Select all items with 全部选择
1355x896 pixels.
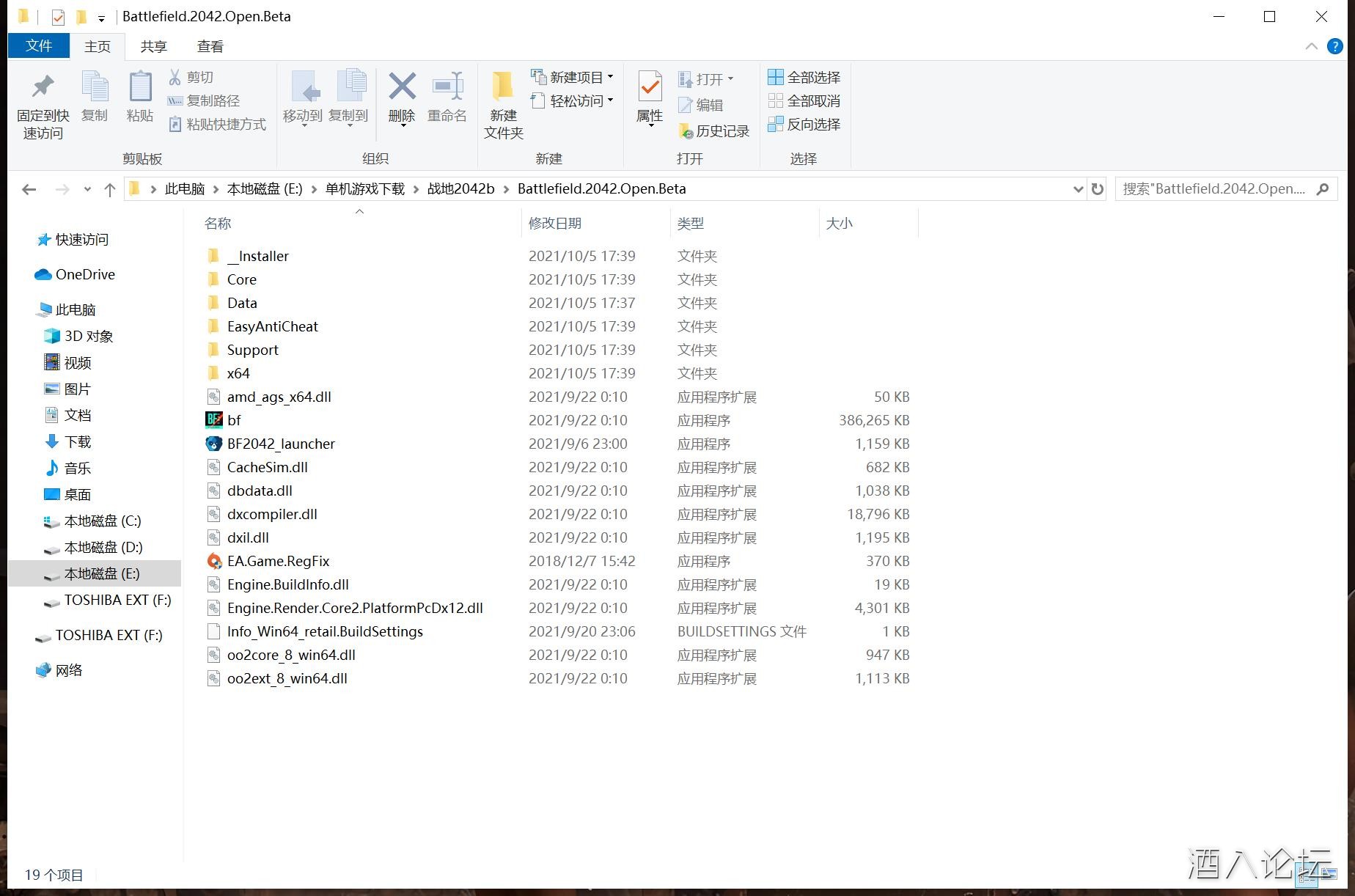tap(804, 77)
